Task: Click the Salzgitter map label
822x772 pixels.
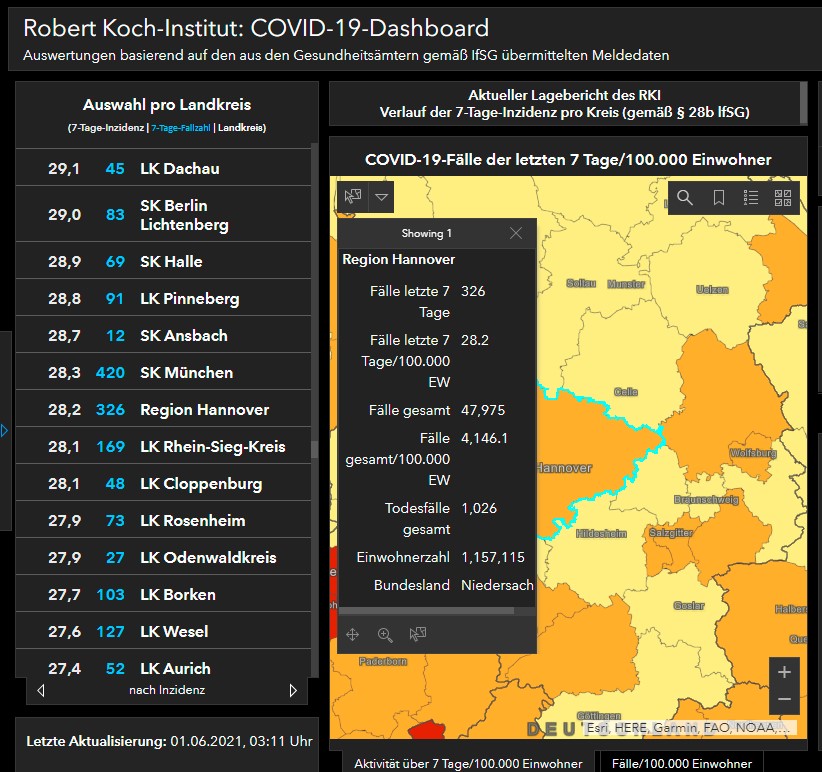Action: click(x=671, y=532)
